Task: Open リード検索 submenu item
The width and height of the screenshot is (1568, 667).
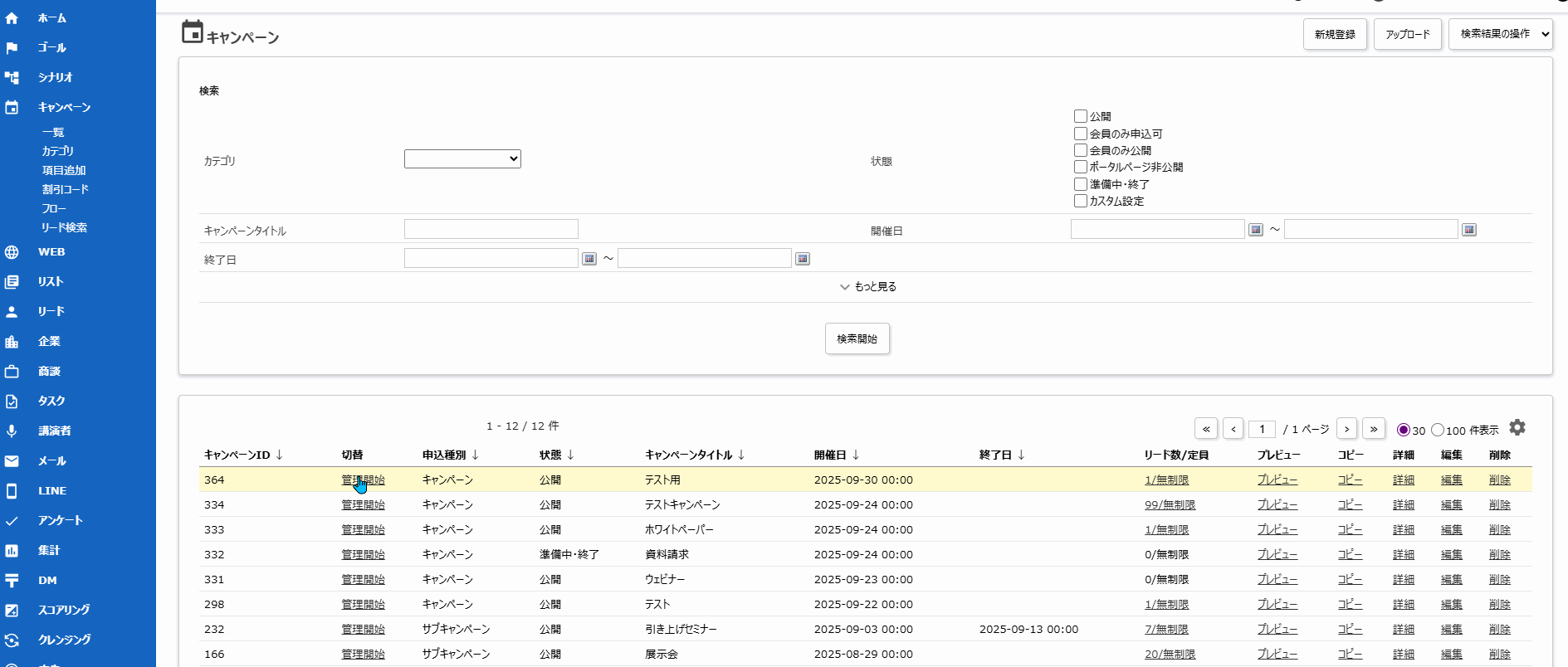Action: 65,228
